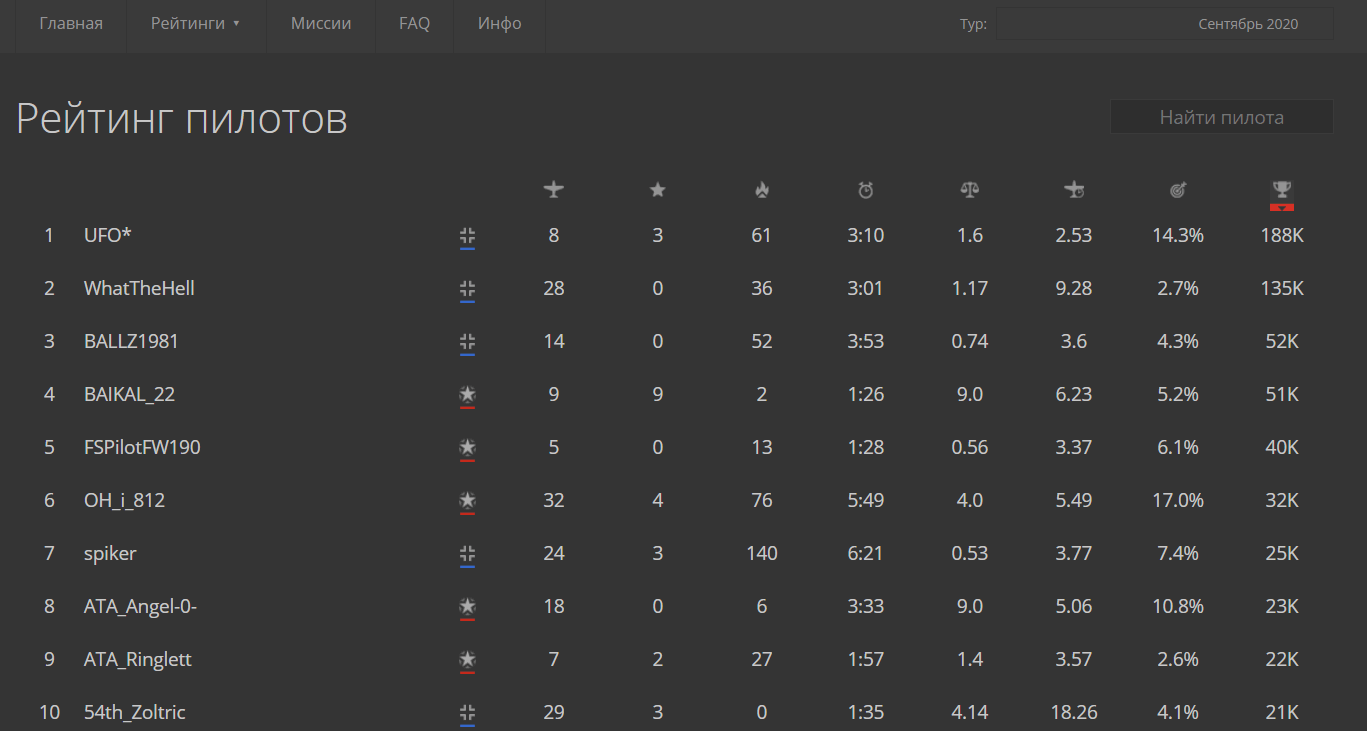Sort by the stopwatch flight time icon
Screen dimensions: 1367x731
pyautogui.click(x=866, y=189)
